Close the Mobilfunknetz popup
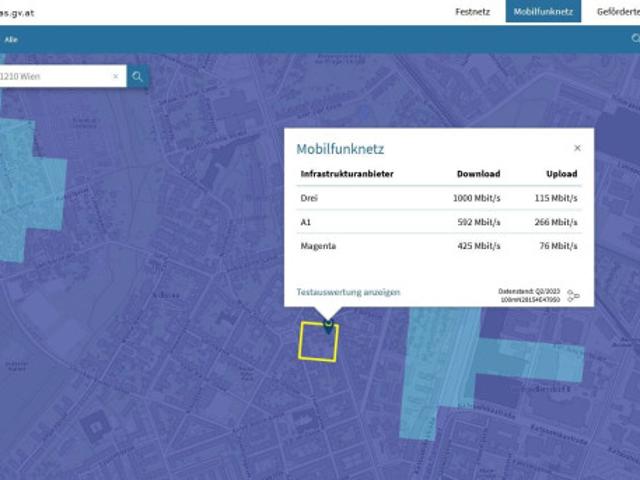Image resolution: width=640 pixels, height=480 pixels. pyautogui.click(x=577, y=148)
